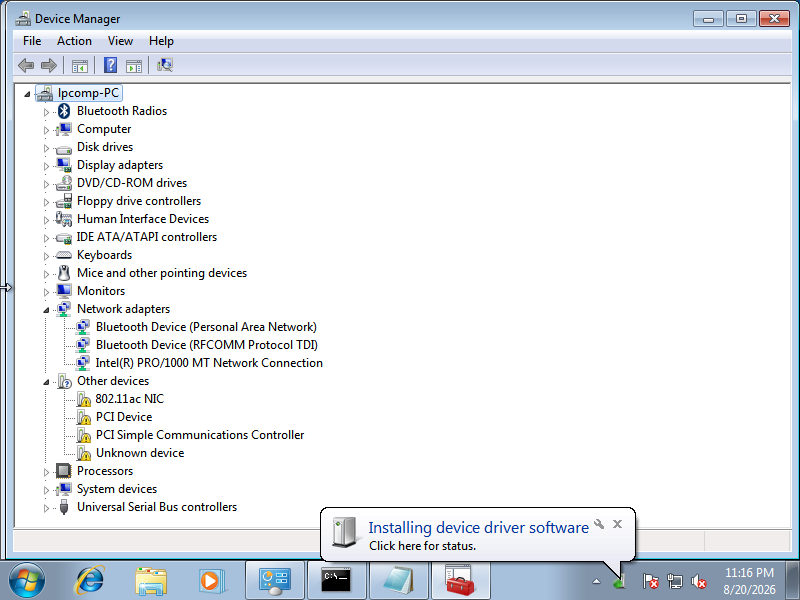Select the IDE ATA/ATAPI controllers icon

[64, 237]
